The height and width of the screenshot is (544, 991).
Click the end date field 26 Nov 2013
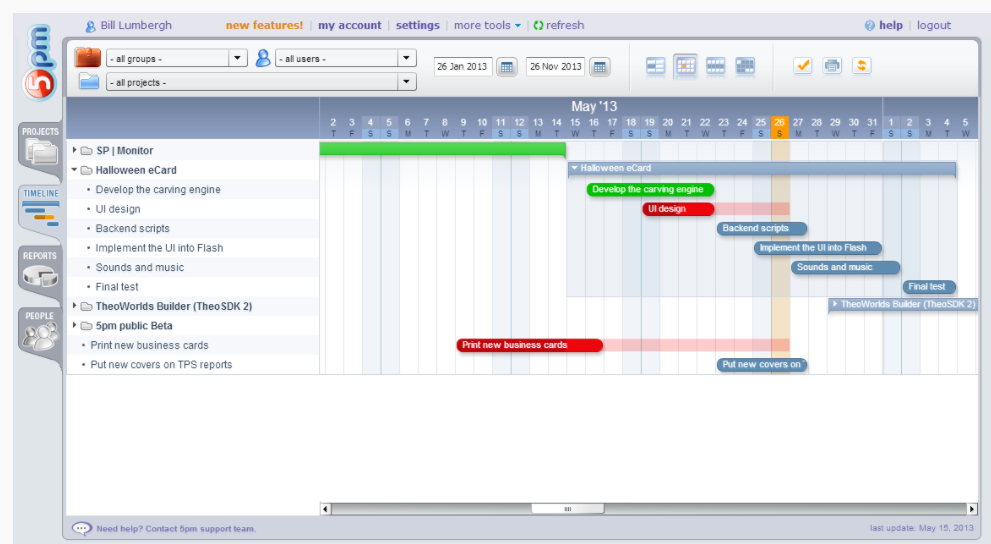[x=555, y=66]
